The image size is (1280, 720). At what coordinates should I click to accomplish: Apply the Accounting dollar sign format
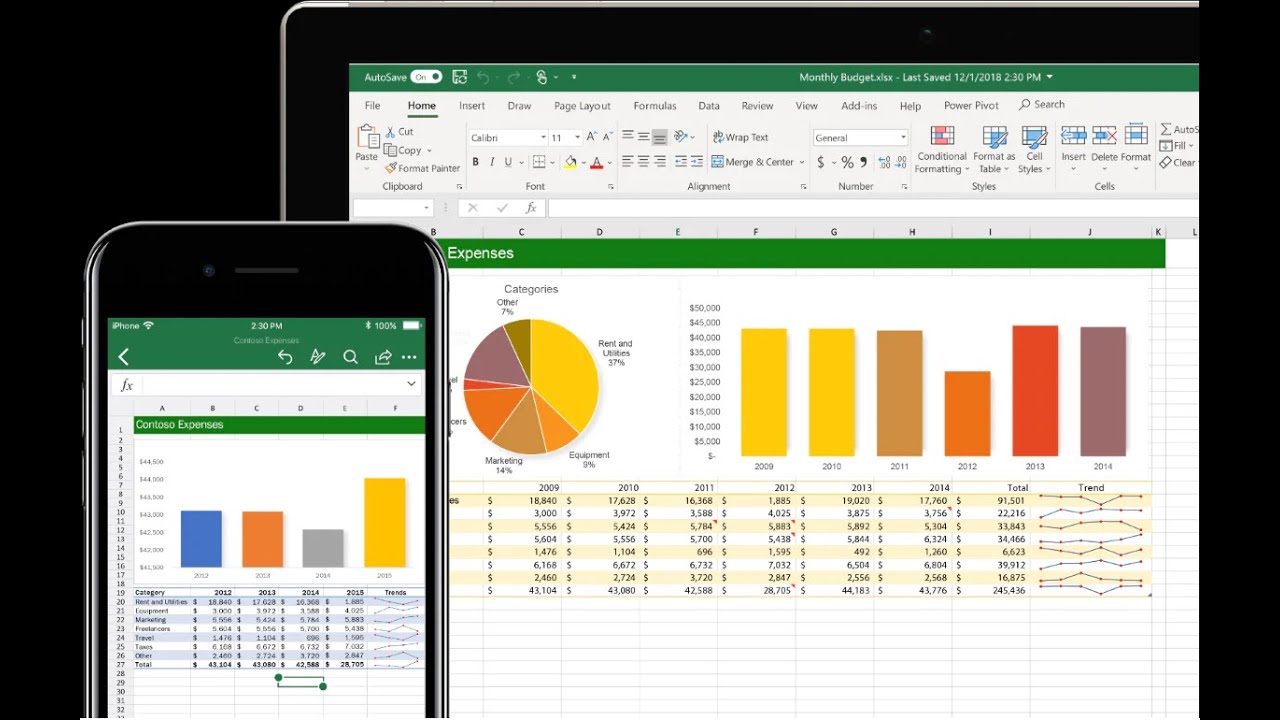pyautogui.click(x=821, y=162)
